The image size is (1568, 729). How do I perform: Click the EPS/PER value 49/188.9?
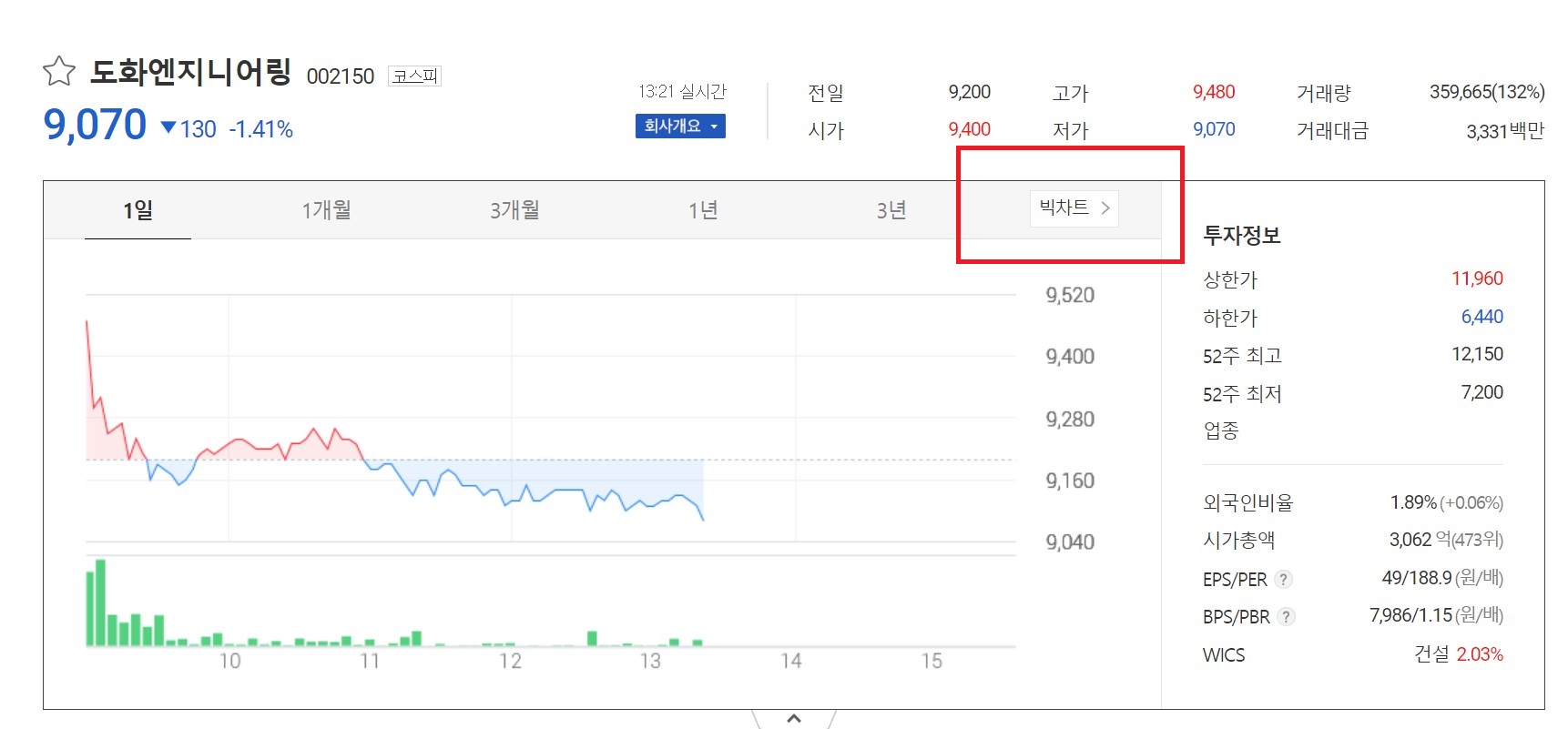point(1417,578)
